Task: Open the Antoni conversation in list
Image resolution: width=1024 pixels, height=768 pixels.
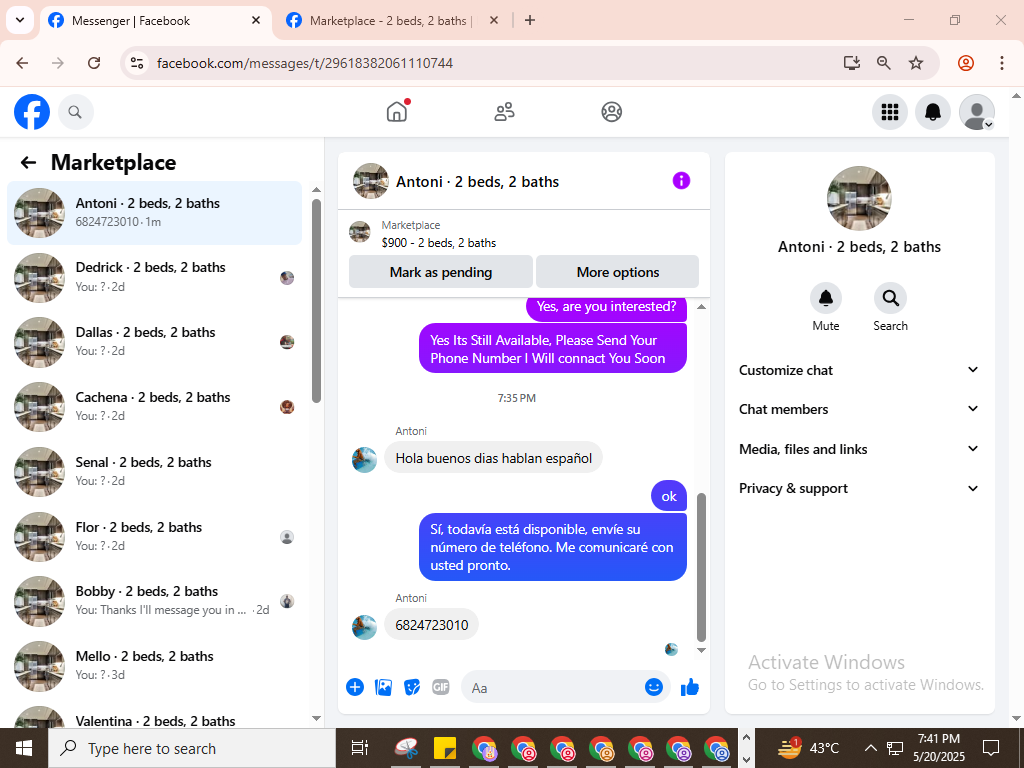Action: tap(154, 213)
